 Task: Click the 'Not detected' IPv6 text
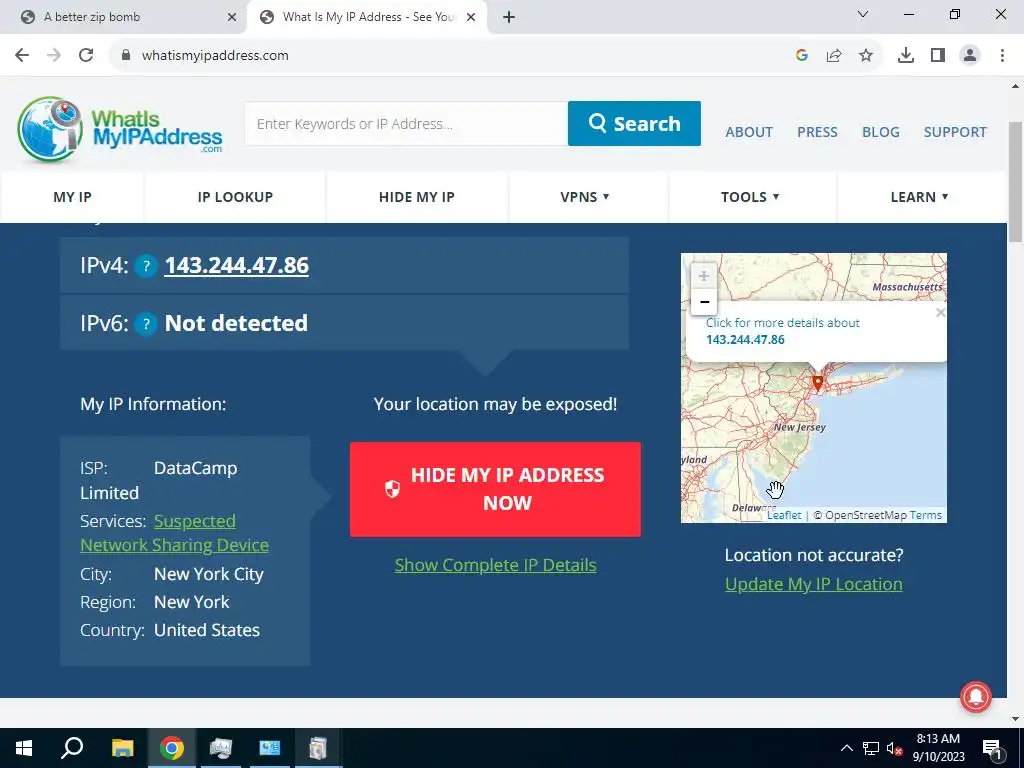[x=236, y=324]
